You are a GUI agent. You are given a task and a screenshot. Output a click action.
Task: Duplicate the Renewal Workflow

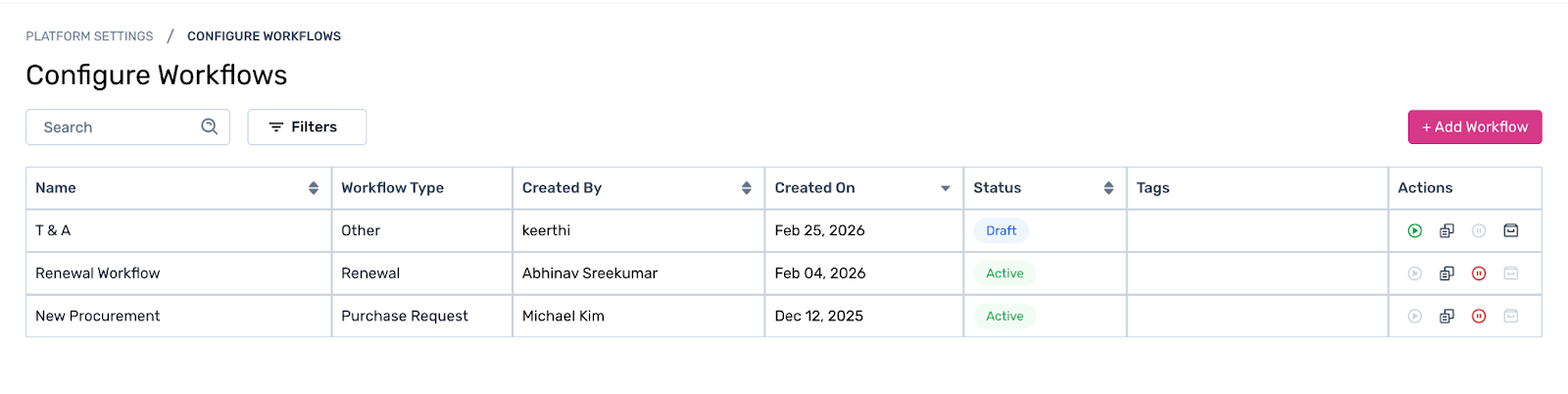[1446, 273]
